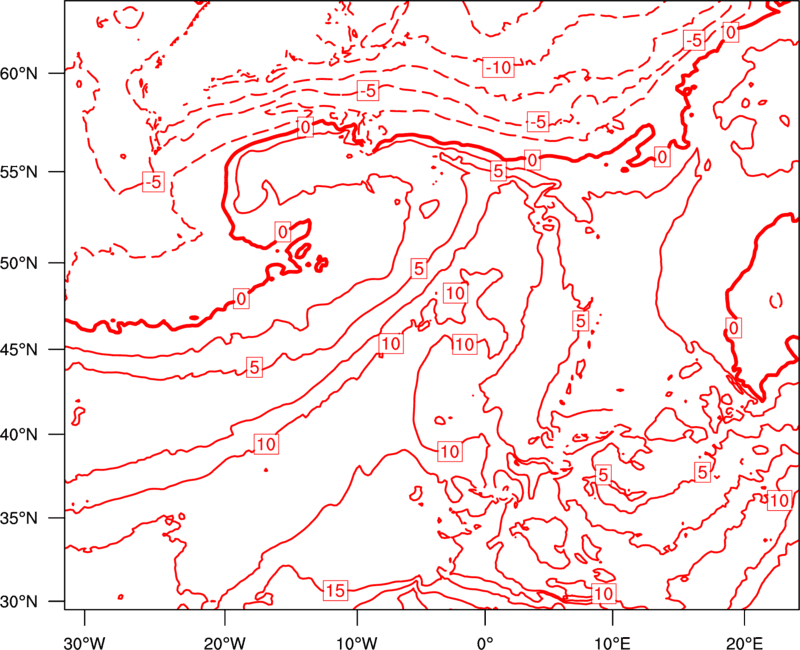Select the 10°W longitude axis label
Image resolution: width=800 pixels, height=650 pixels.
(x=357, y=642)
